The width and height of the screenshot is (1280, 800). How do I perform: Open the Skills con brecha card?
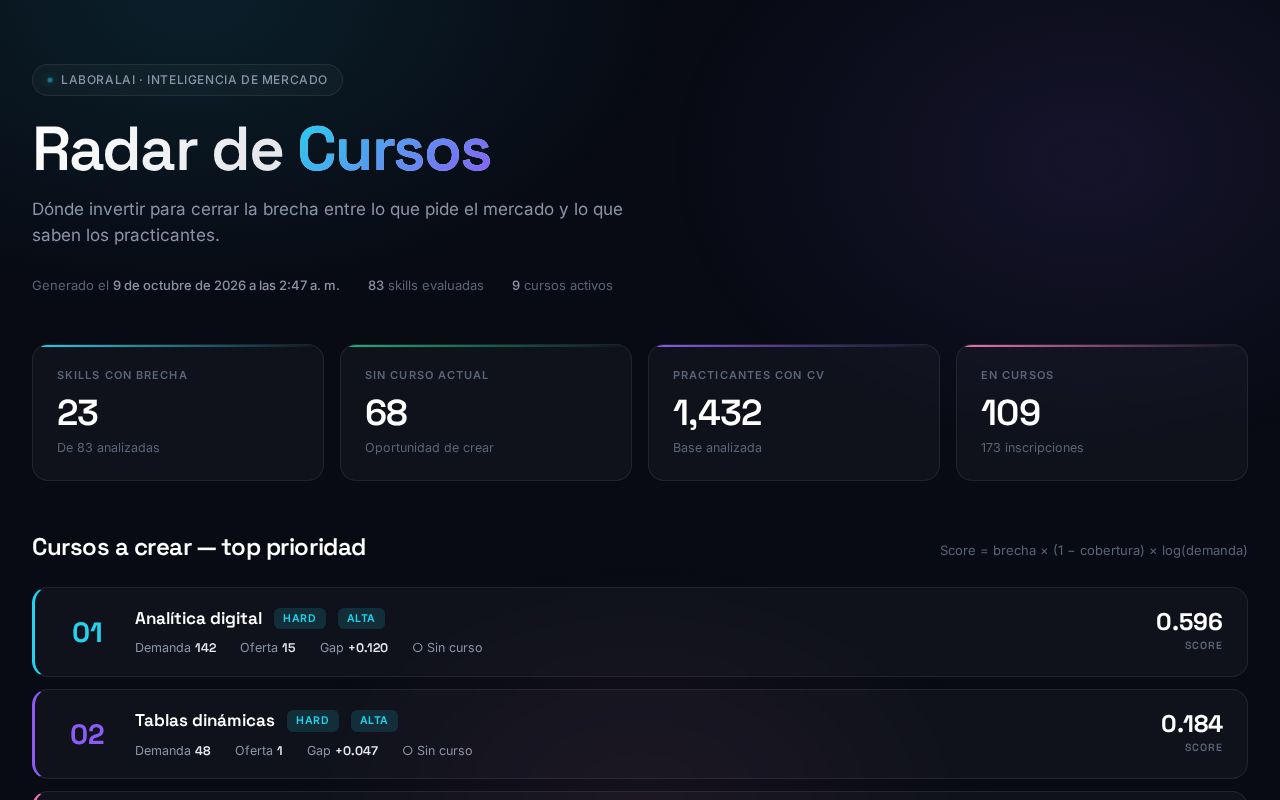click(178, 413)
